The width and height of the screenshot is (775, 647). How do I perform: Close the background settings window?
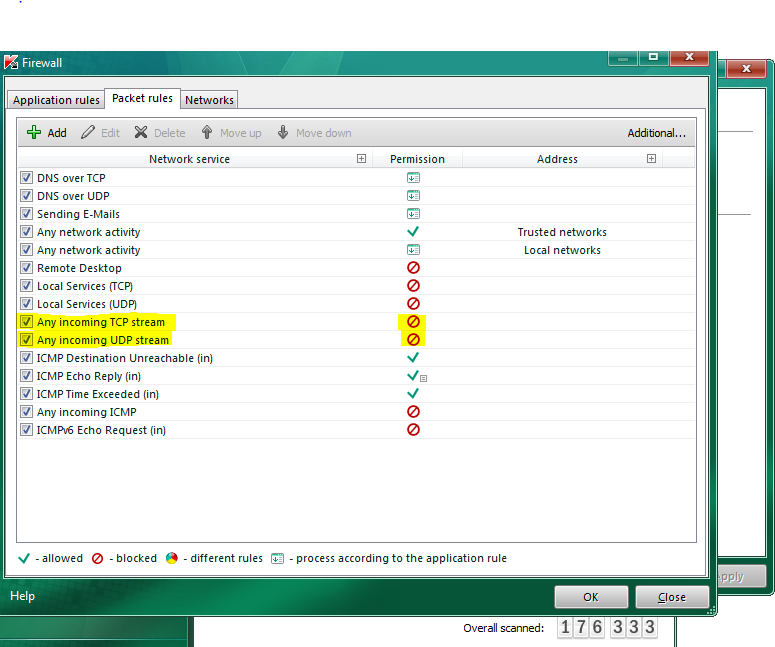(x=746, y=69)
